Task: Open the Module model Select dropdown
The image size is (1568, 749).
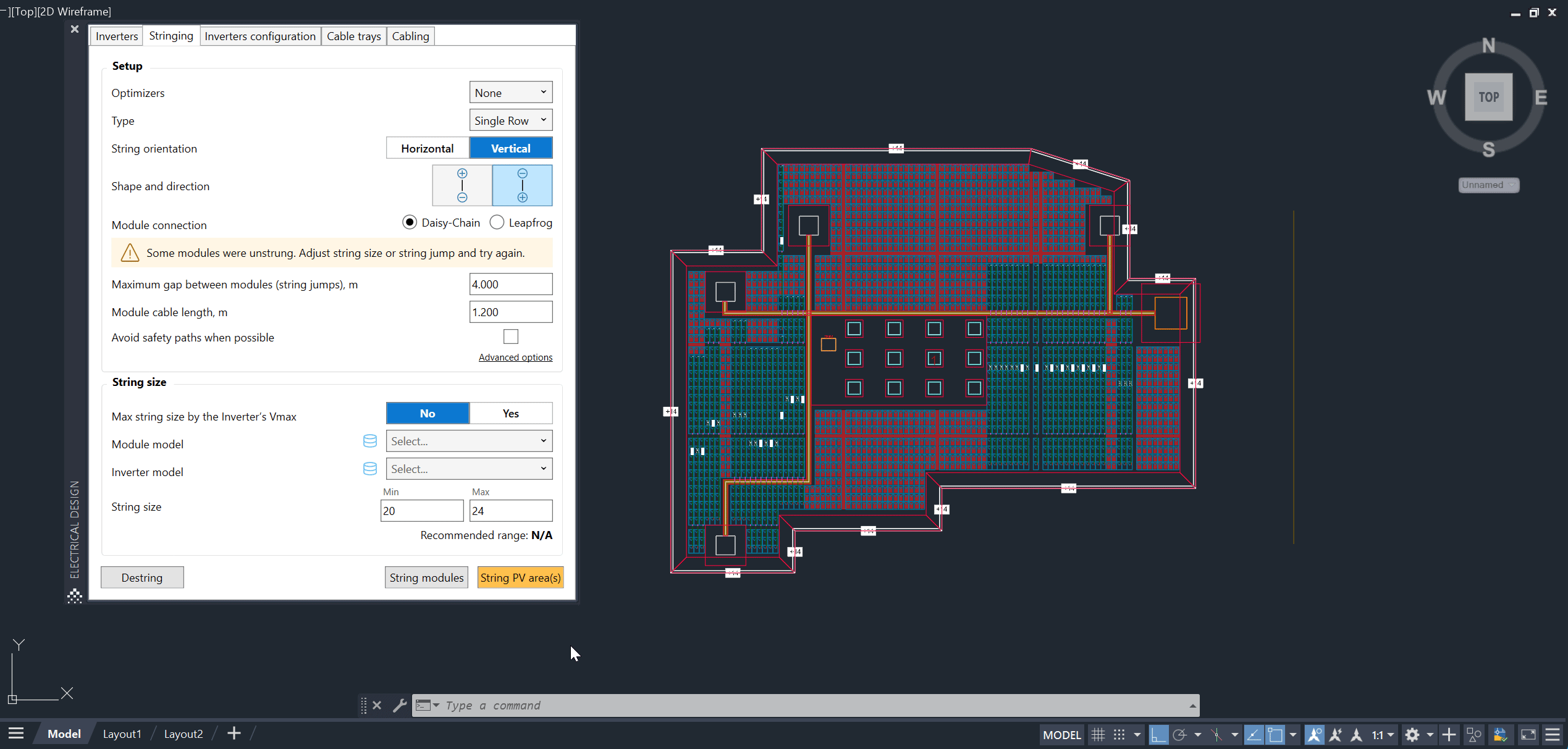Action: 468,441
